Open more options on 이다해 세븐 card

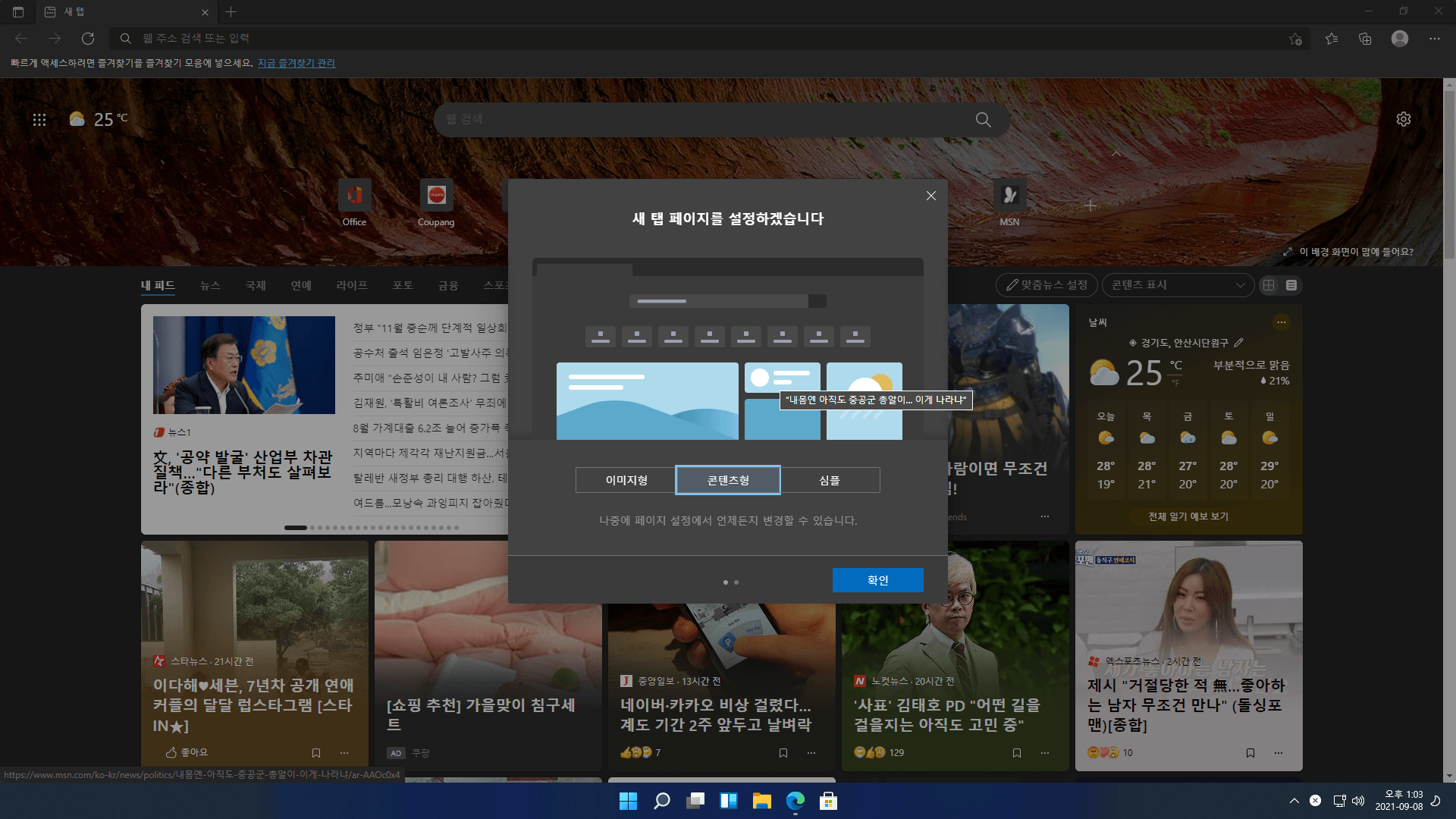tap(344, 753)
